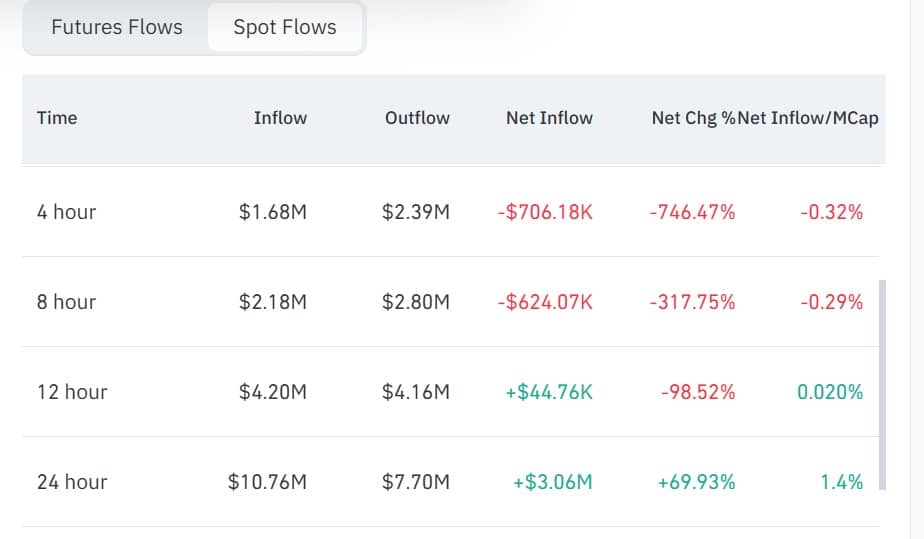This screenshot has width=924, height=539.
Task: Sort by the Net Inflow/MCap column header
Action: coord(808,118)
